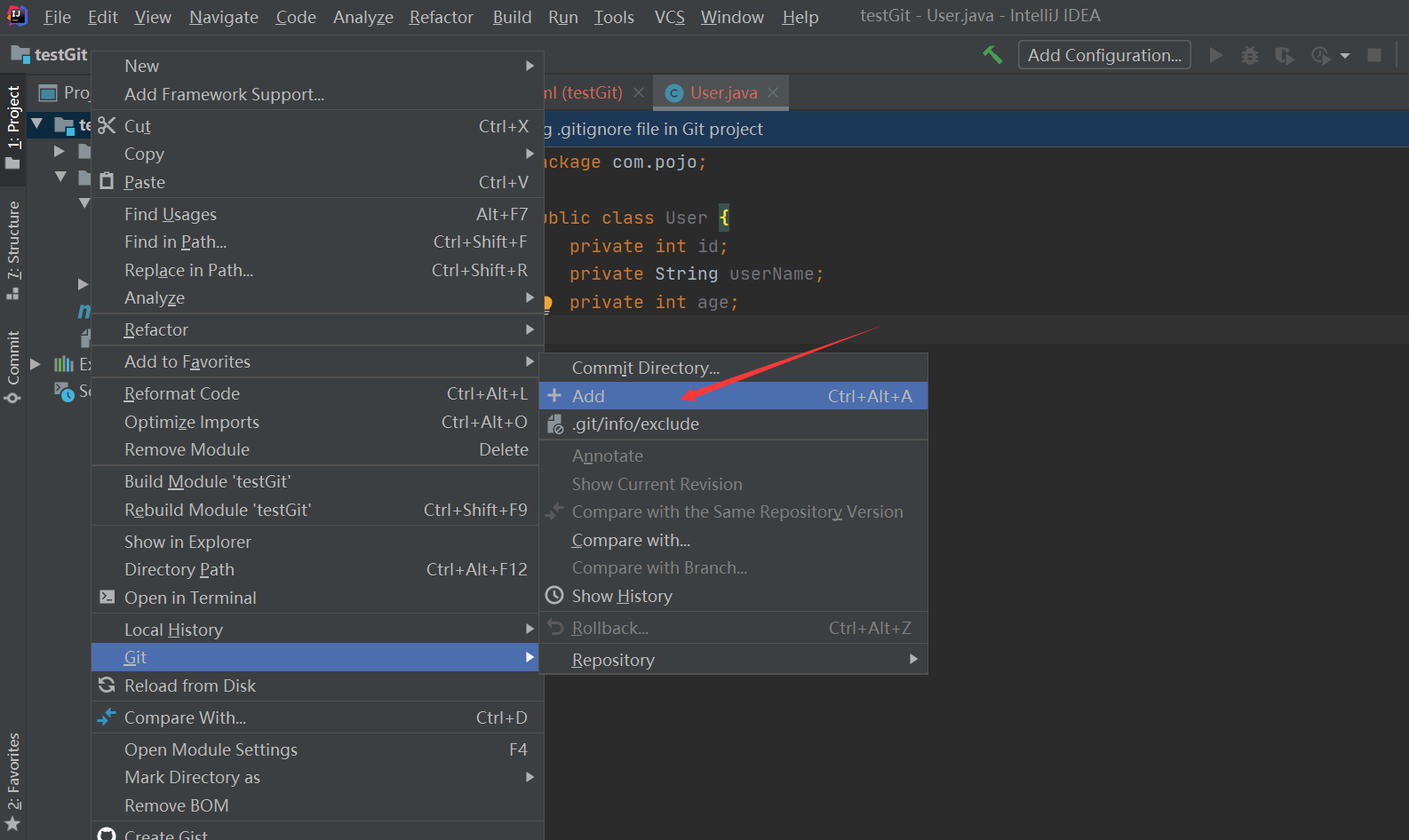Image resolution: width=1409 pixels, height=840 pixels.
Task: Expand the Repository submenu
Action: pyautogui.click(x=734, y=660)
